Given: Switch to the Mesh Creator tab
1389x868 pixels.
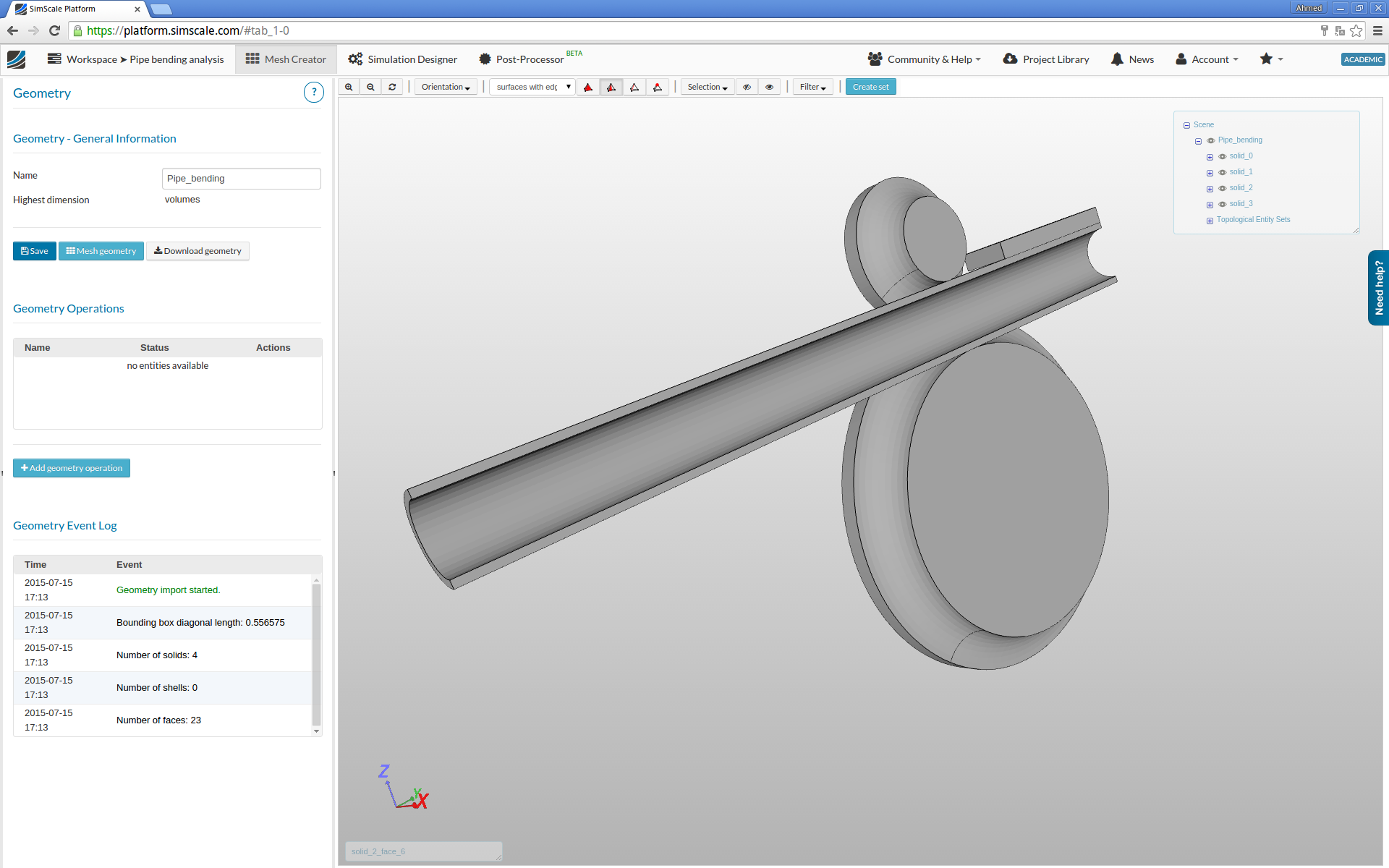Looking at the screenshot, I should coord(286,59).
